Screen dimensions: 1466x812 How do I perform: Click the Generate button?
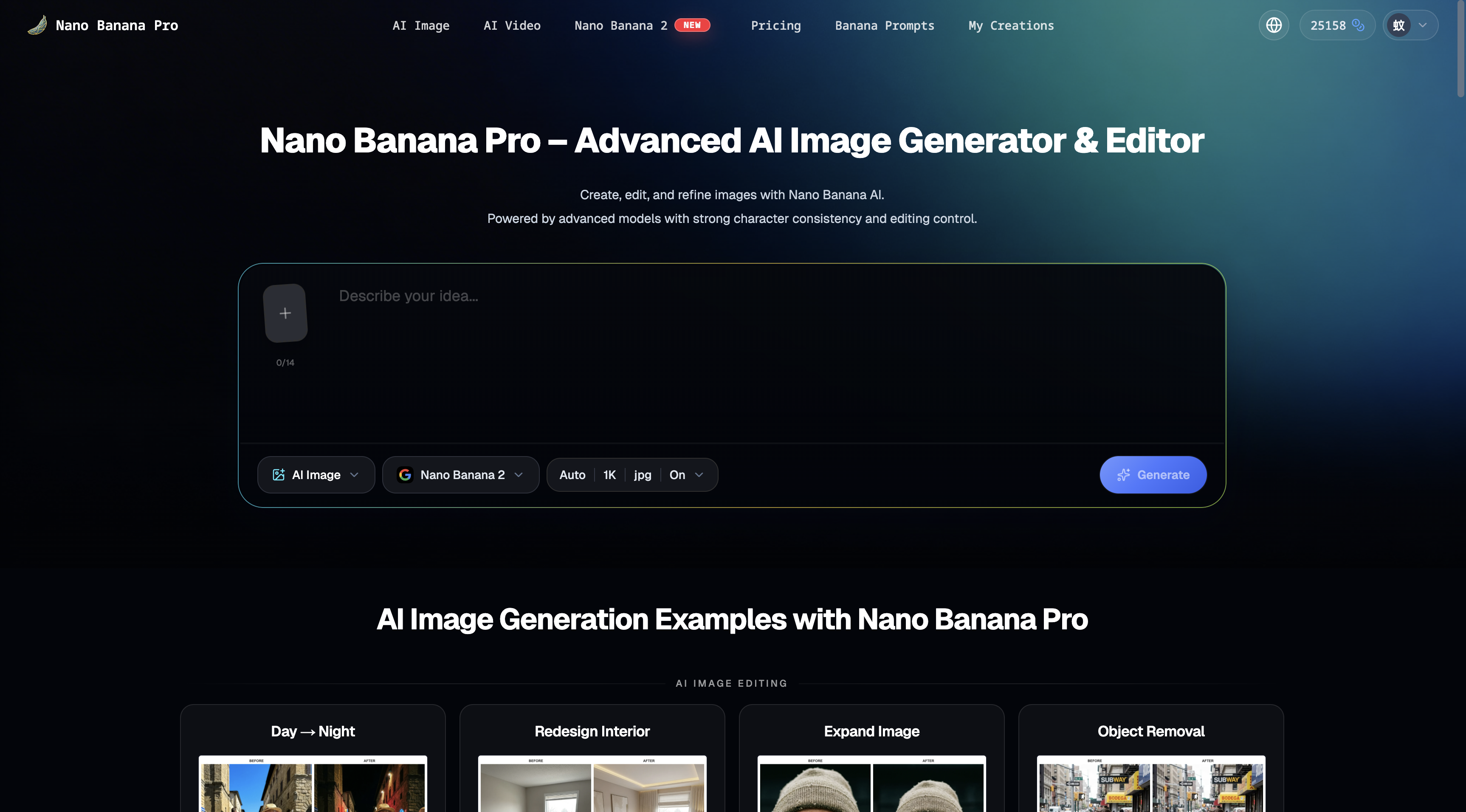(1153, 474)
